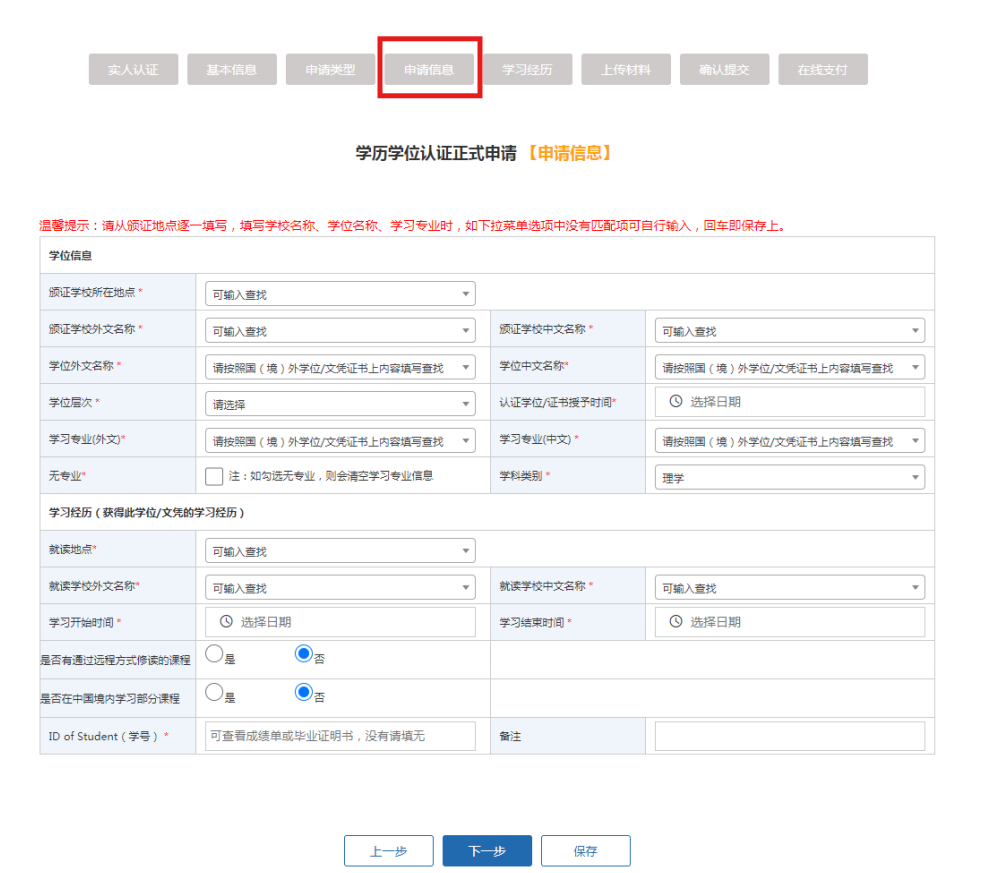The image size is (997, 873).
Task: Switch to the 学习经历 tab
Action: (x=527, y=69)
